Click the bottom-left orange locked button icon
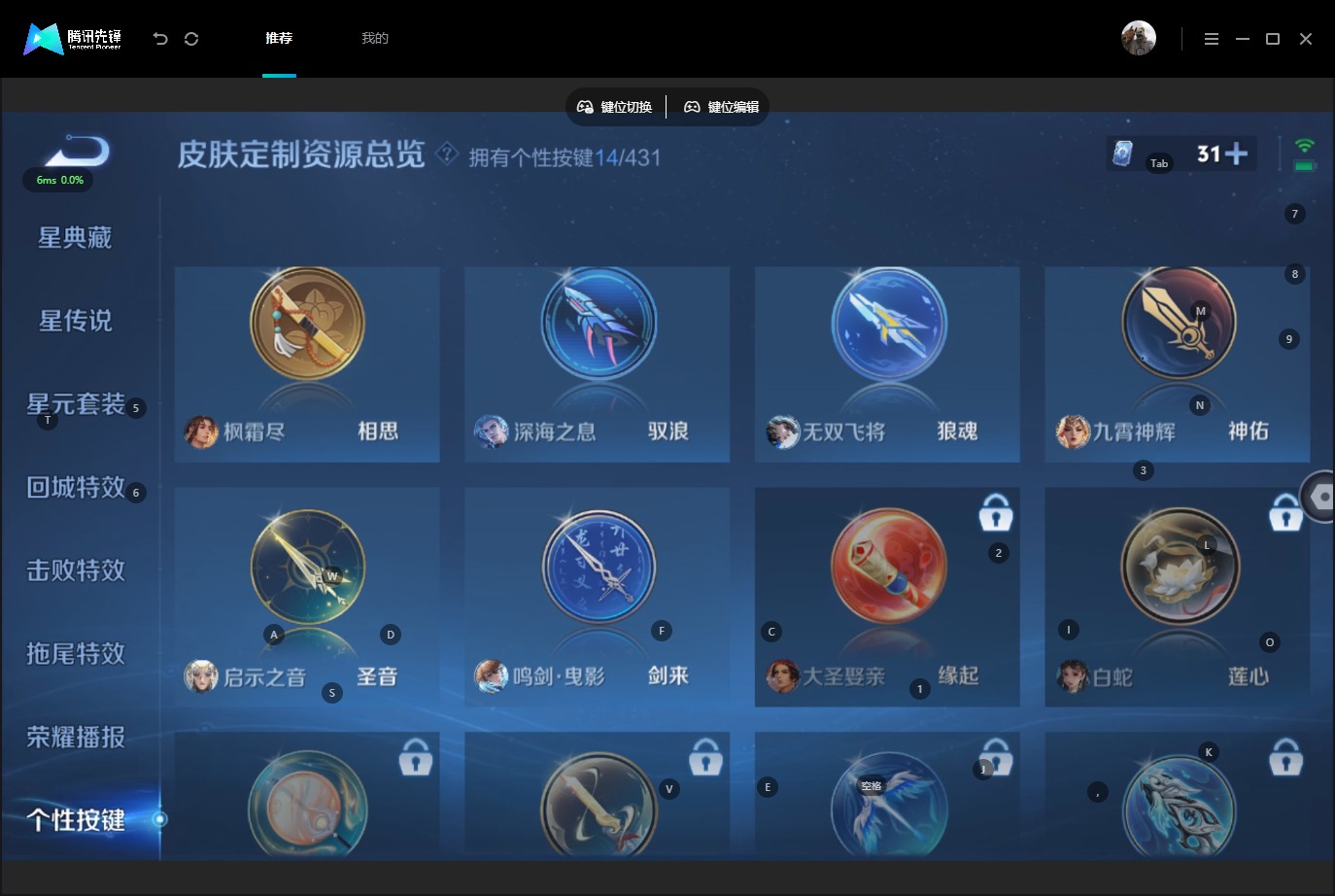 307,805
